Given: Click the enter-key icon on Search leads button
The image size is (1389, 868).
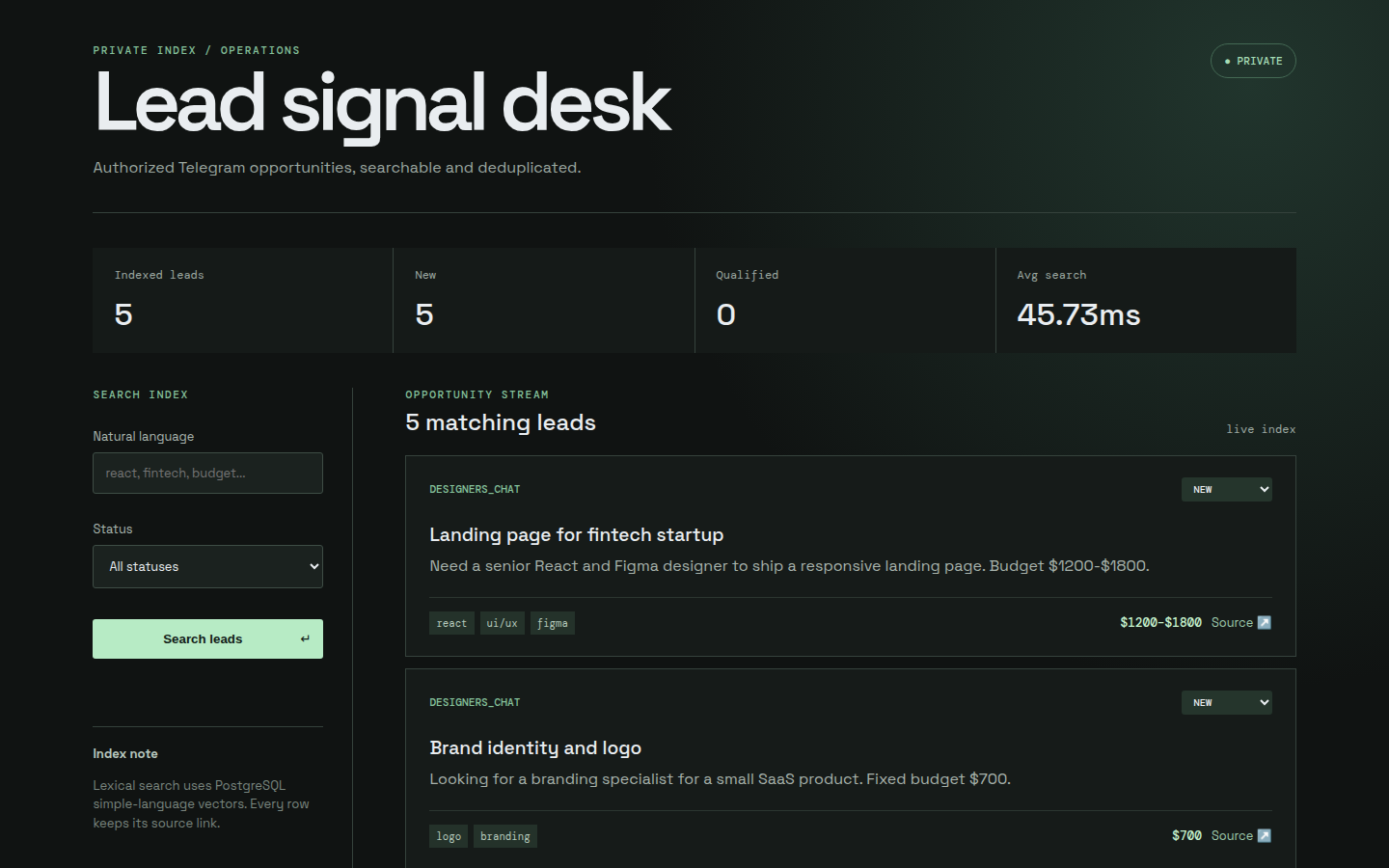Looking at the screenshot, I should tap(305, 638).
